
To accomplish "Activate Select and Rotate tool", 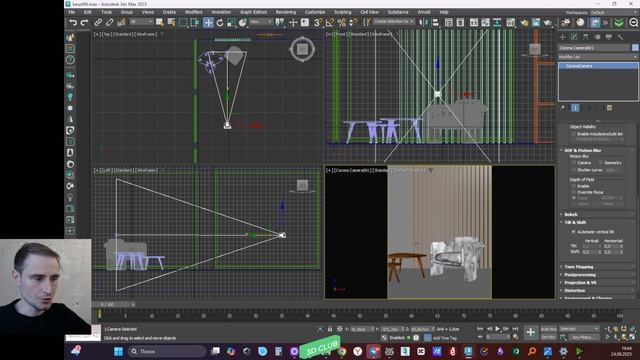I will coord(220,22).
